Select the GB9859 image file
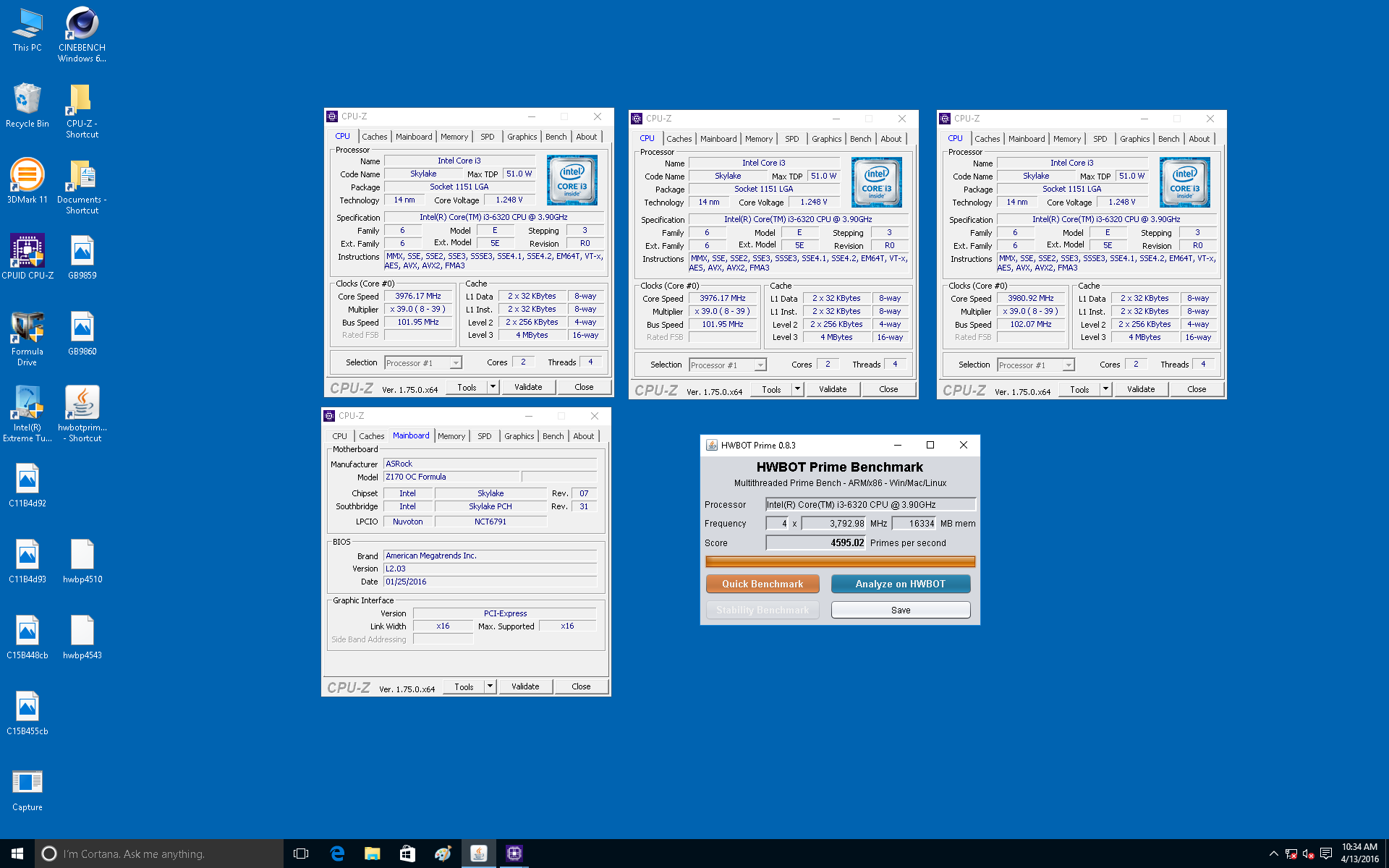The image size is (1389, 868). click(x=82, y=258)
